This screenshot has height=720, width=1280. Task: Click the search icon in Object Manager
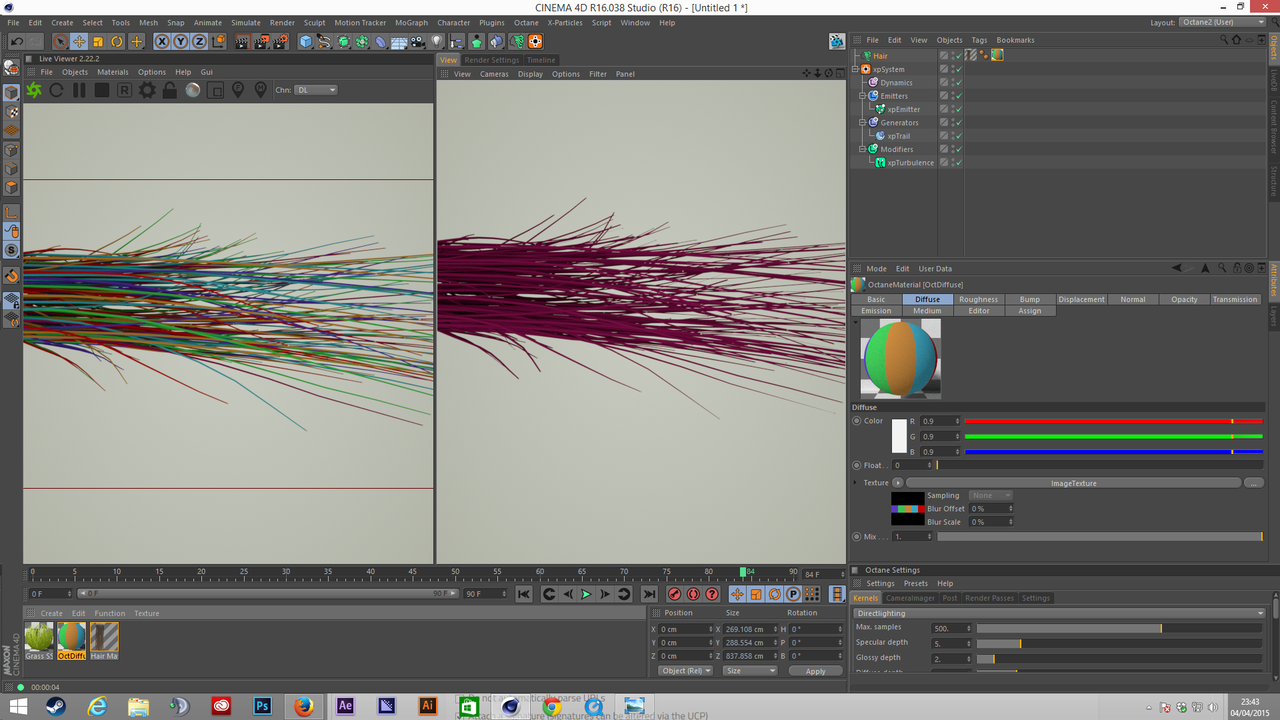(1224, 40)
